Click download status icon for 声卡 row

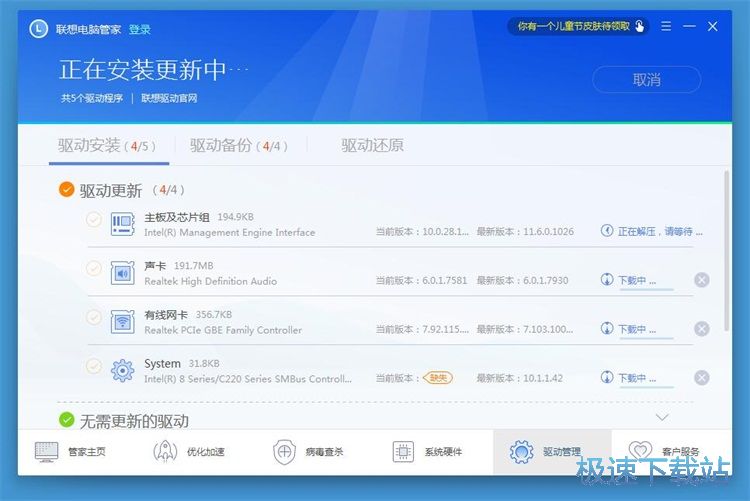pyautogui.click(x=607, y=279)
